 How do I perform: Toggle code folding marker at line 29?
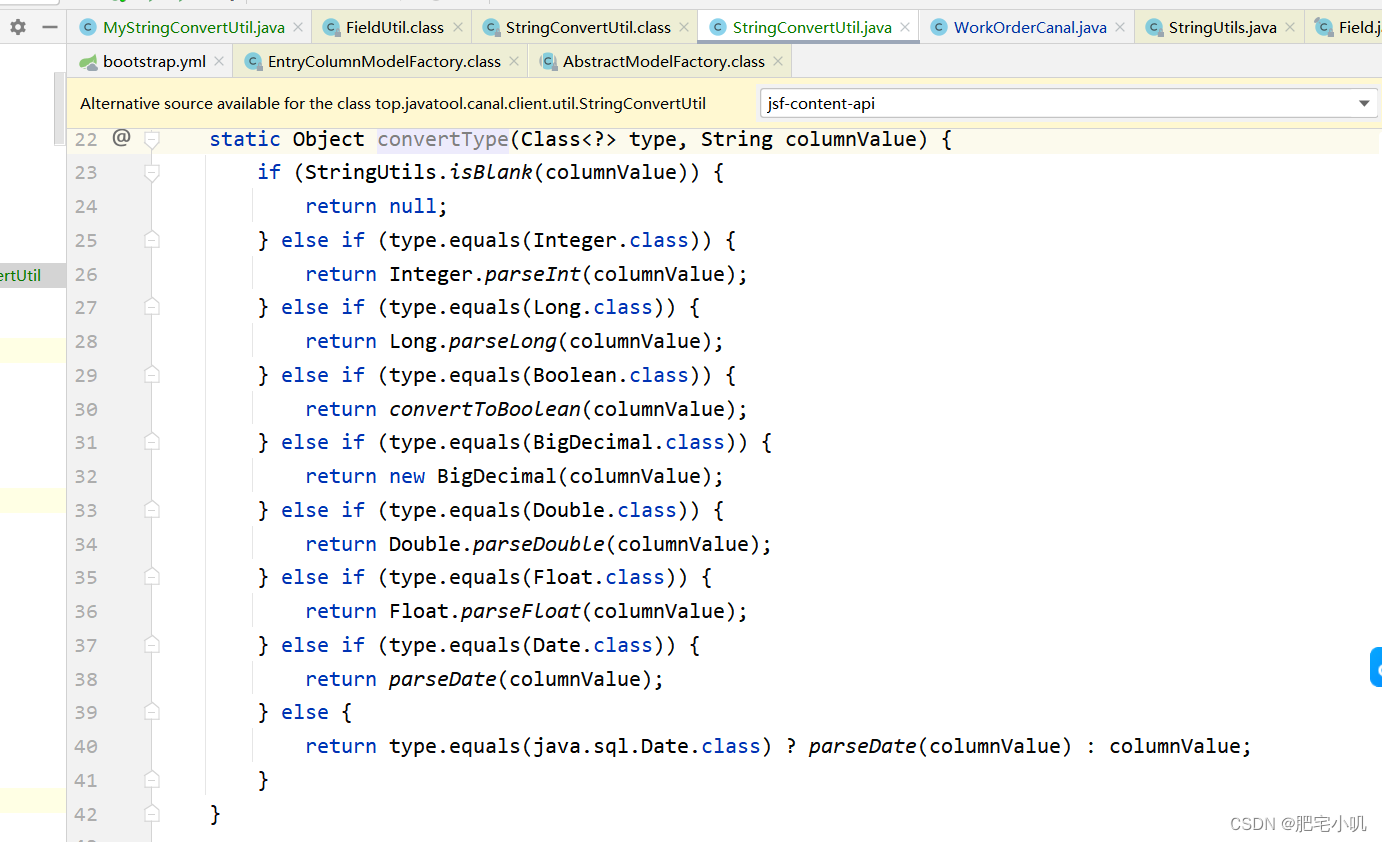point(151,374)
